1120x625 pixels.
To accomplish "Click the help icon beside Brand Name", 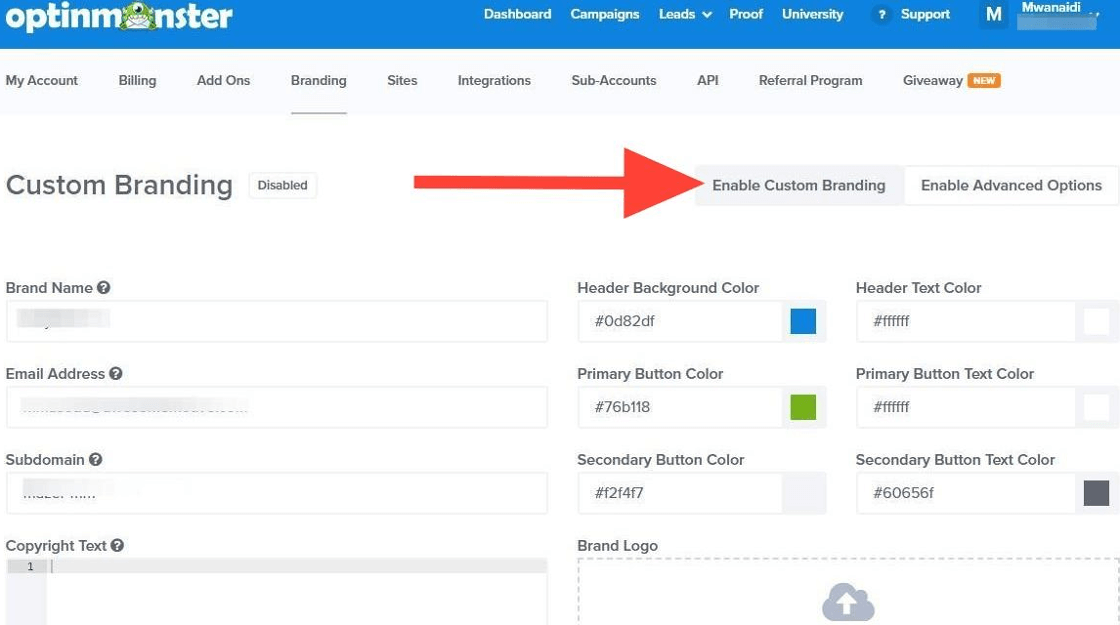I will [x=103, y=288].
